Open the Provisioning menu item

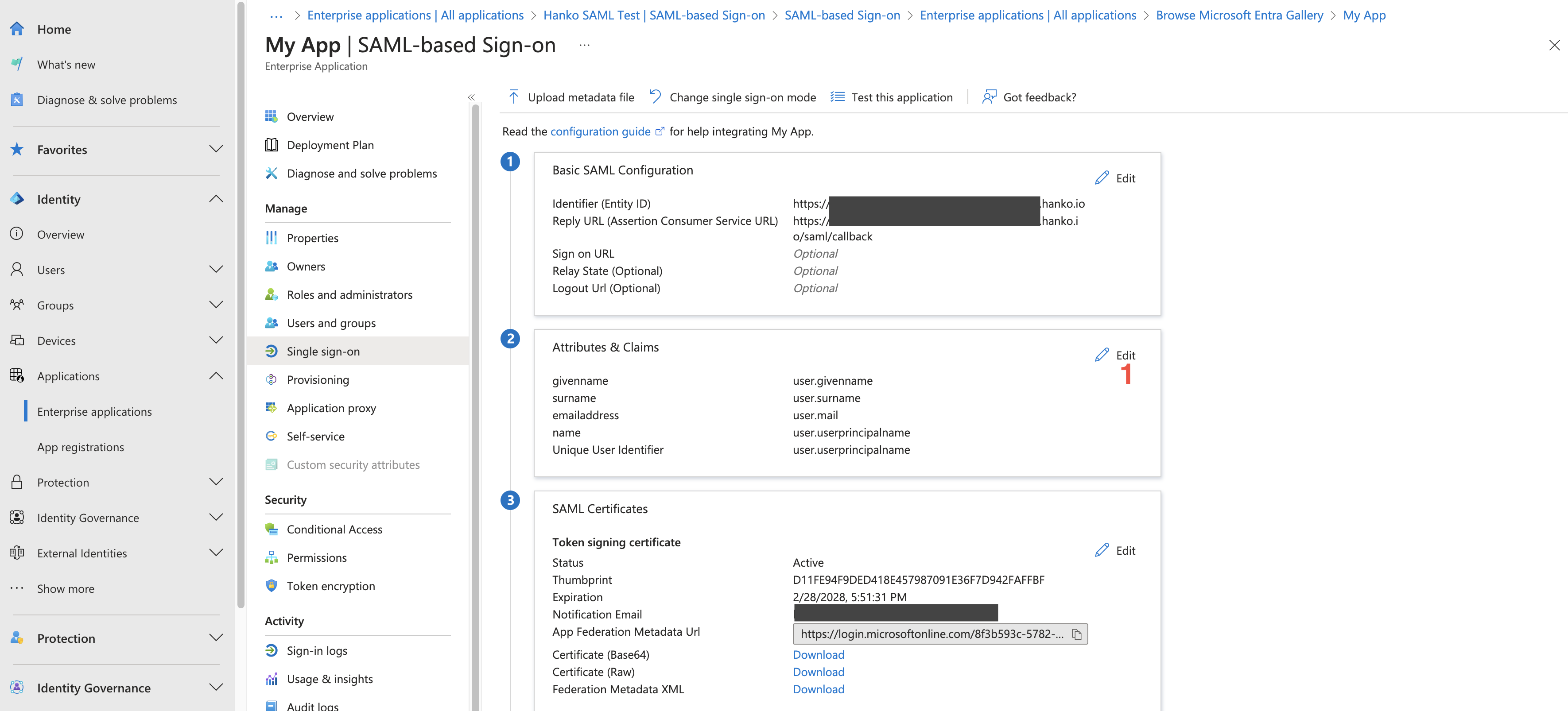pos(318,380)
